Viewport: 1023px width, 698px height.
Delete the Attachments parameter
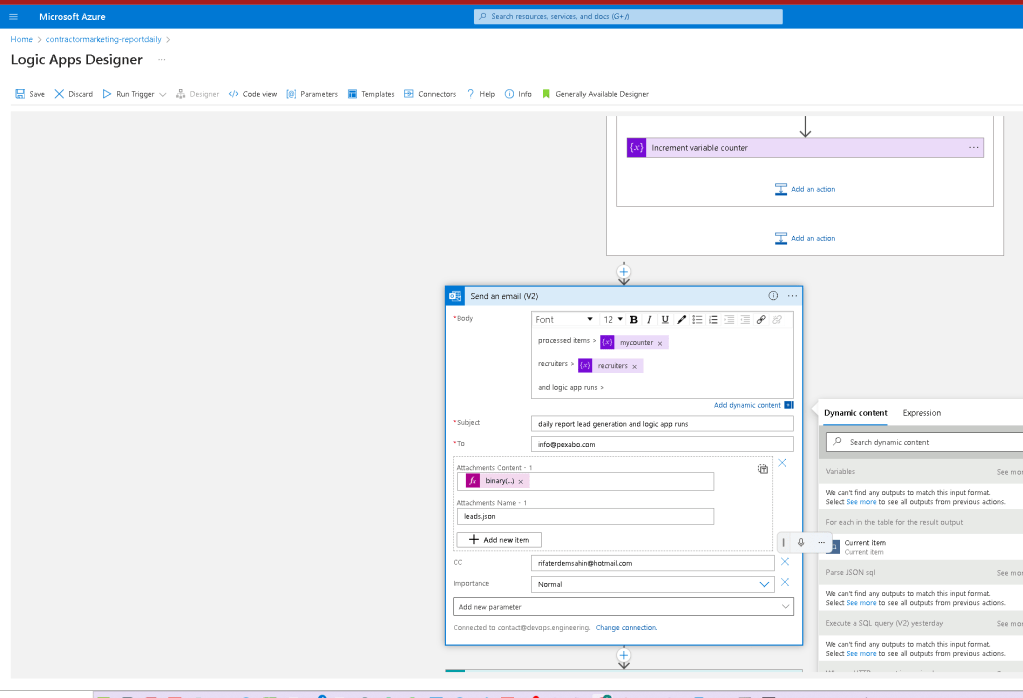(782, 463)
